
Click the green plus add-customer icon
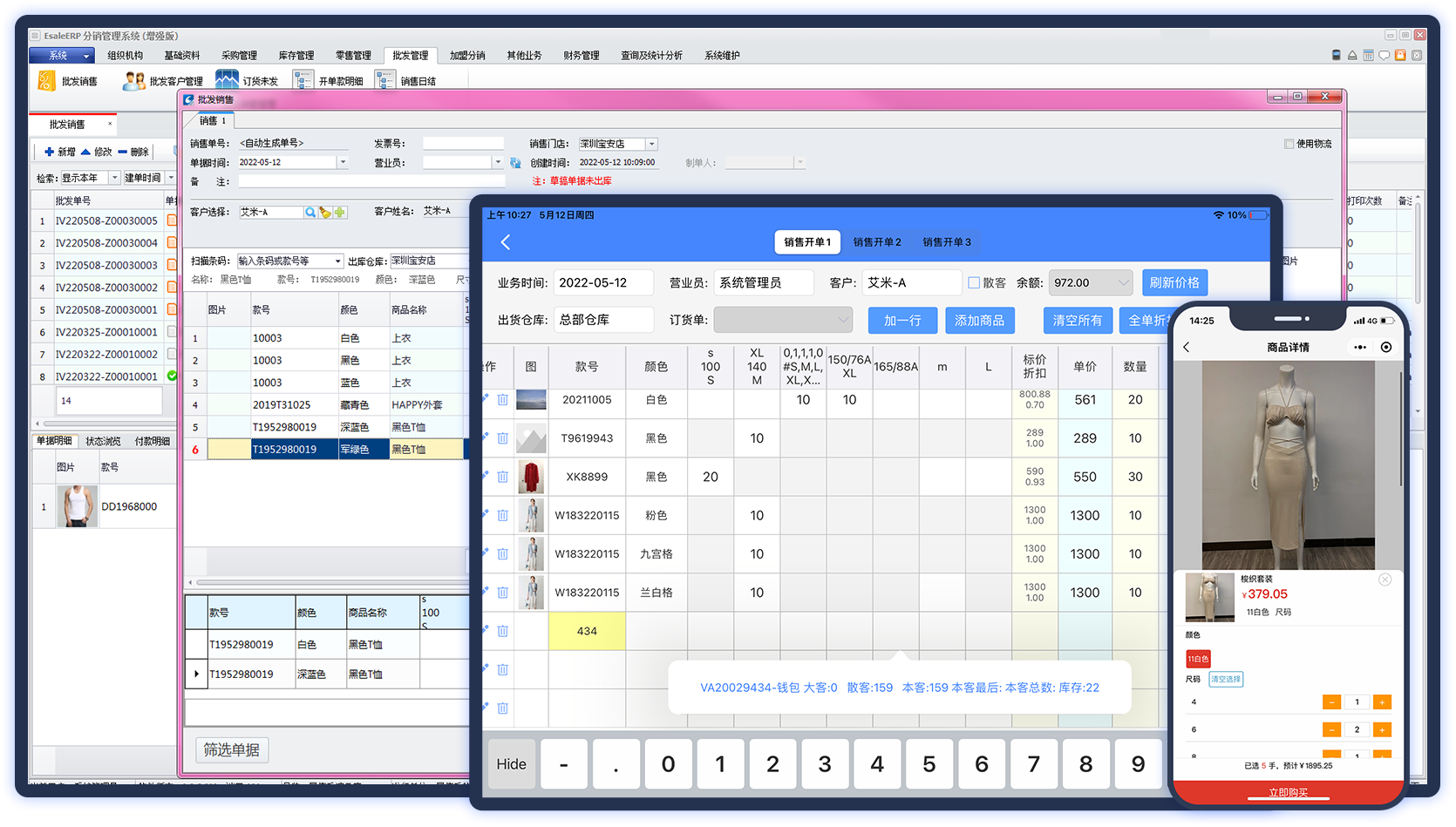pos(339,212)
